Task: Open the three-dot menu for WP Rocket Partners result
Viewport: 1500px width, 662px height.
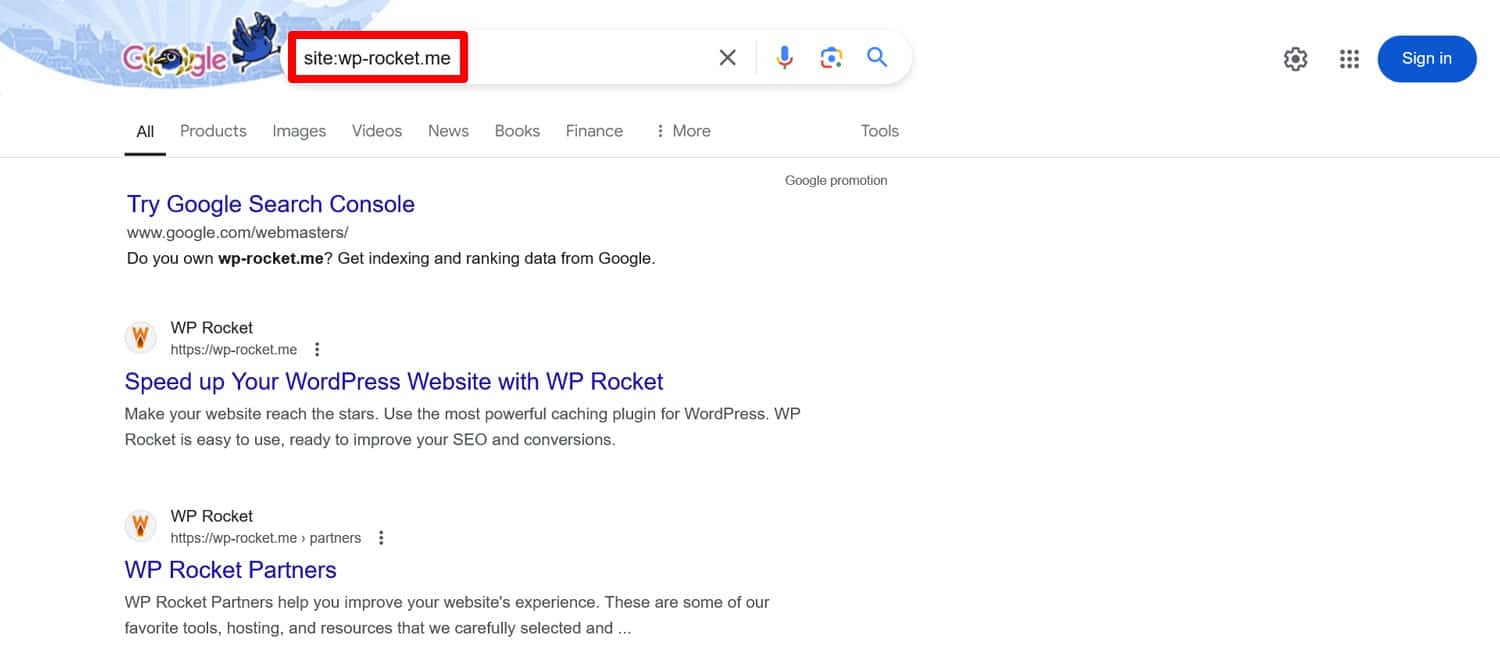Action: [381, 537]
